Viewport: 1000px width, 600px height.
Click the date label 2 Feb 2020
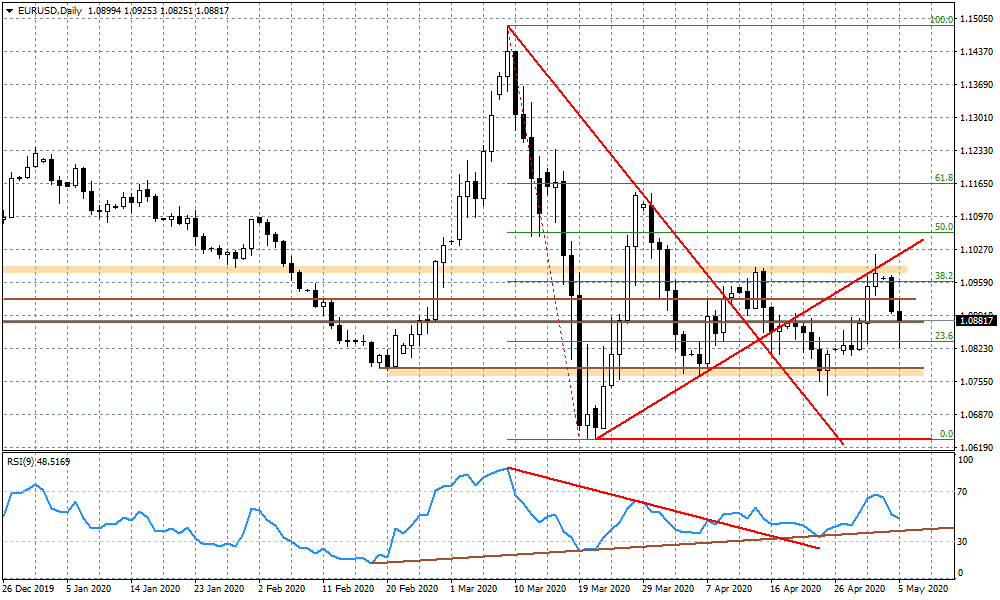click(281, 589)
